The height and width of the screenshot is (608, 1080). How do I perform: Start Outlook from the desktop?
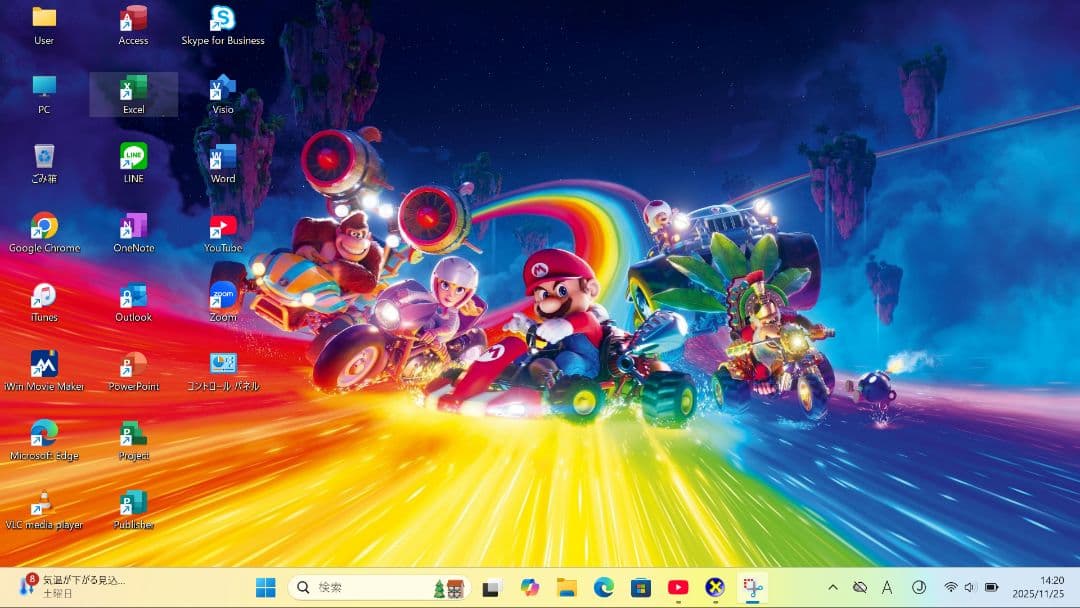point(133,297)
